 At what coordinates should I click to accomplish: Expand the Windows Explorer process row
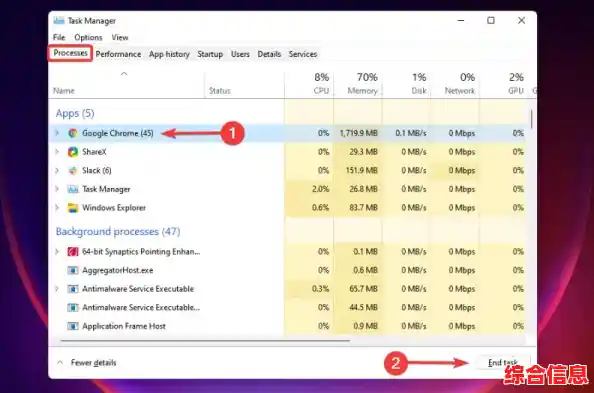pyautogui.click(x=57, y=208)
